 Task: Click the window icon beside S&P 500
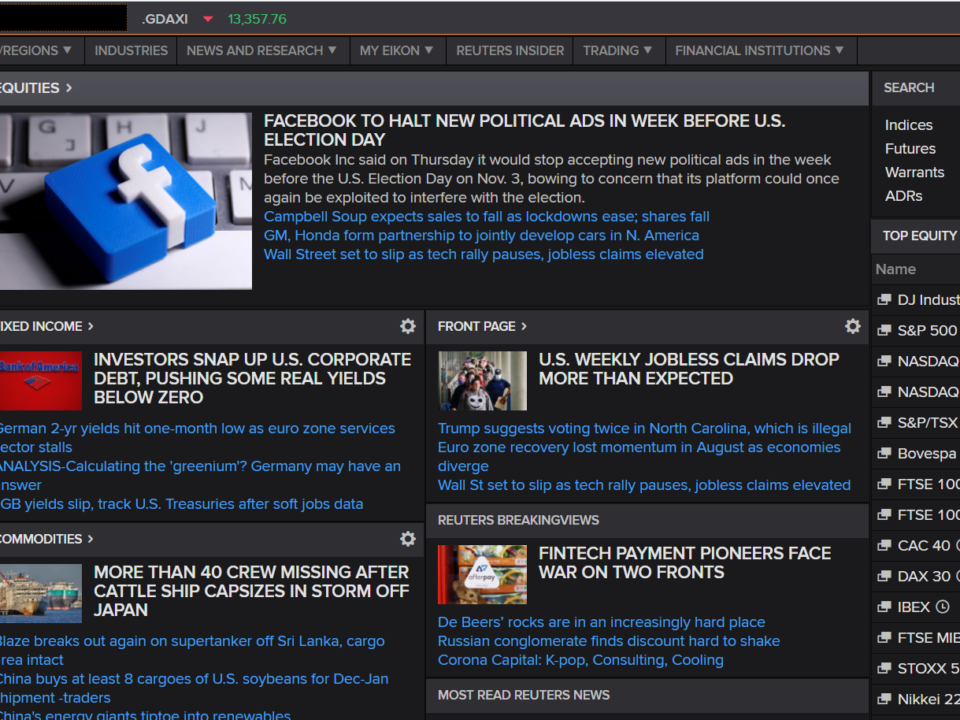click(x=883, y=330)
